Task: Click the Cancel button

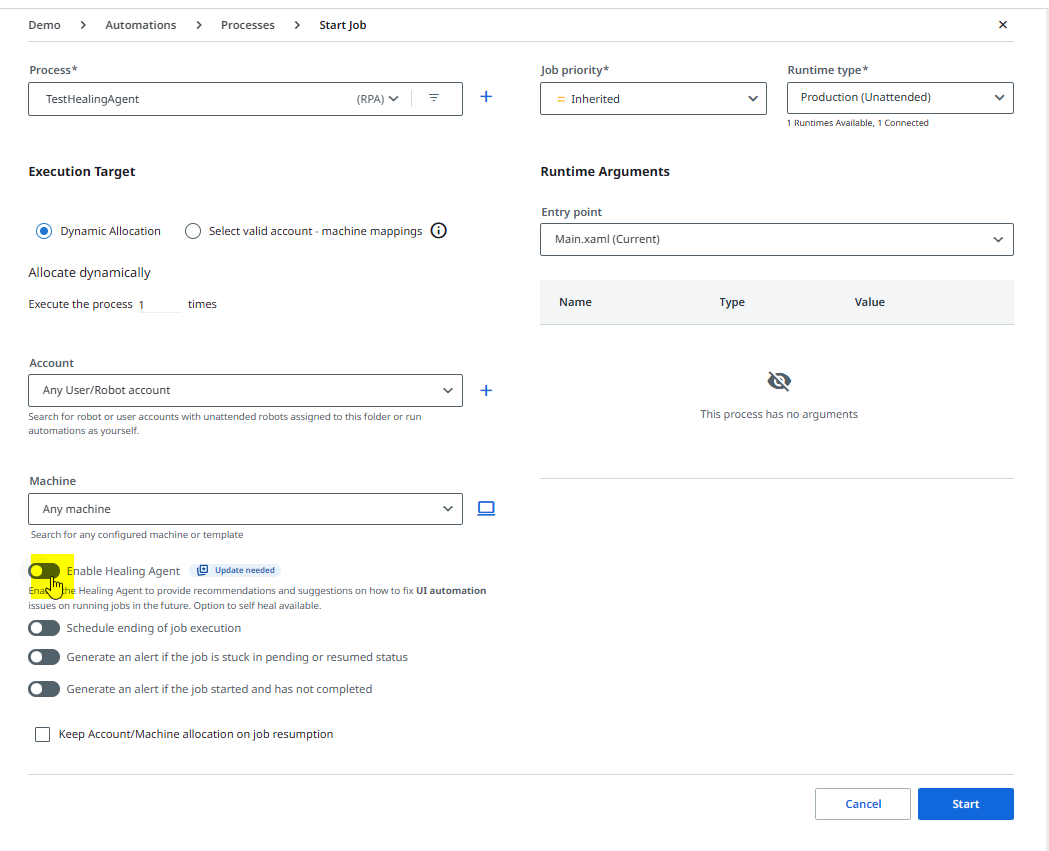Action: (862, 803)
